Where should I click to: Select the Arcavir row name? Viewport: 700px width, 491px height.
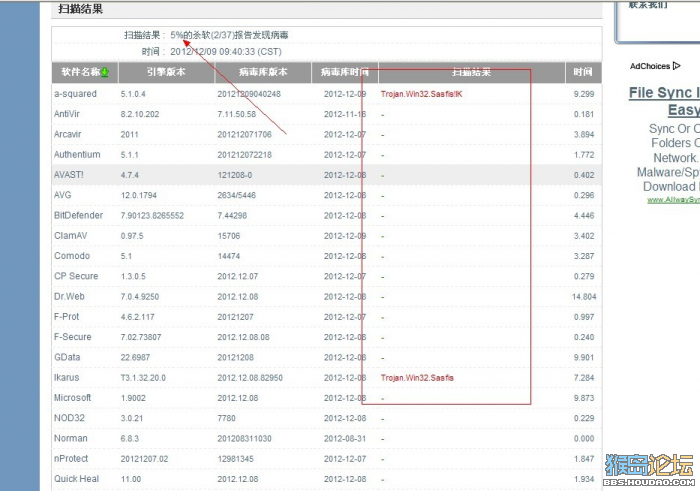click(67, 134)
